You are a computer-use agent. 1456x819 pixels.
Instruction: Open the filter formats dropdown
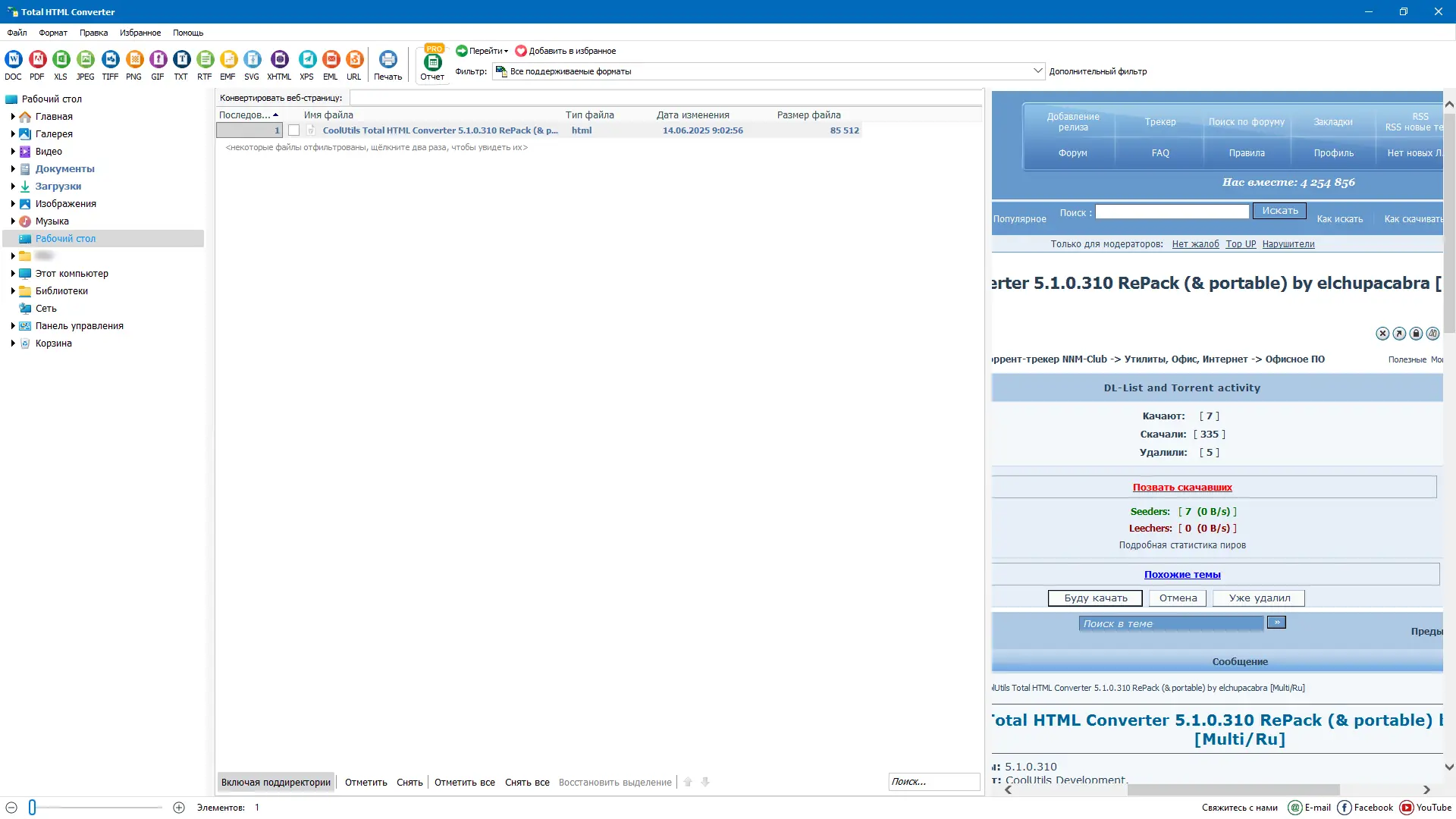click(1038, 71)
